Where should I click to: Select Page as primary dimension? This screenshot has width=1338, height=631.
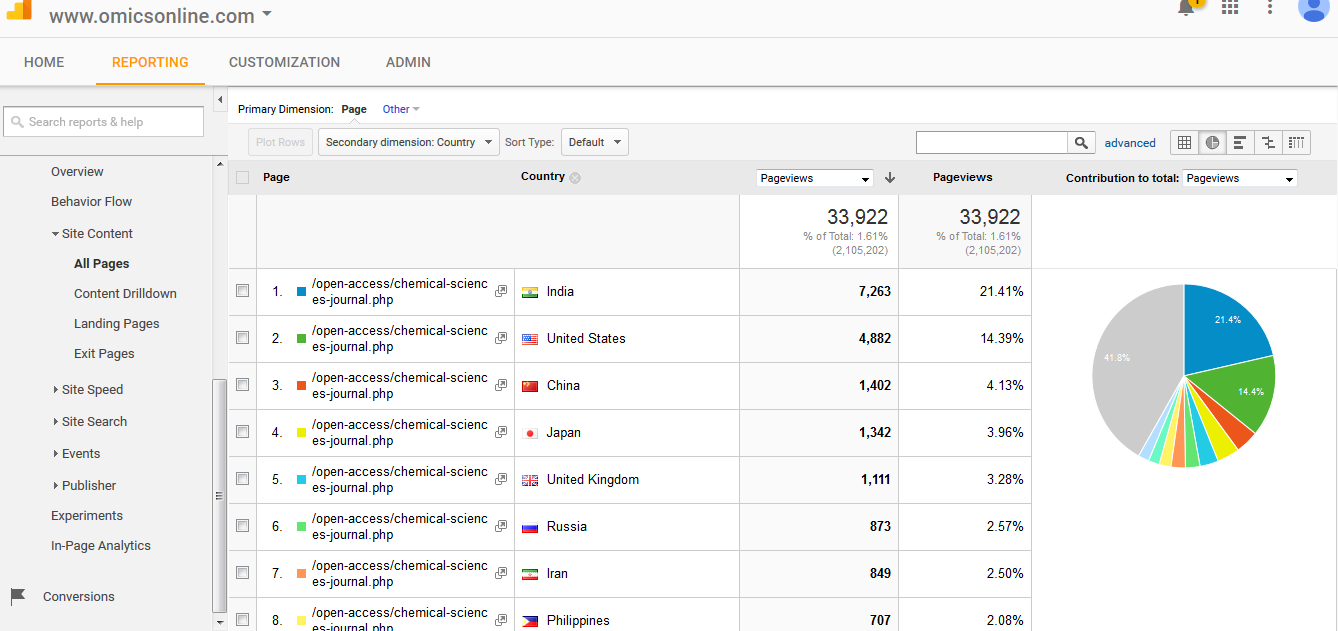[354, 109]
